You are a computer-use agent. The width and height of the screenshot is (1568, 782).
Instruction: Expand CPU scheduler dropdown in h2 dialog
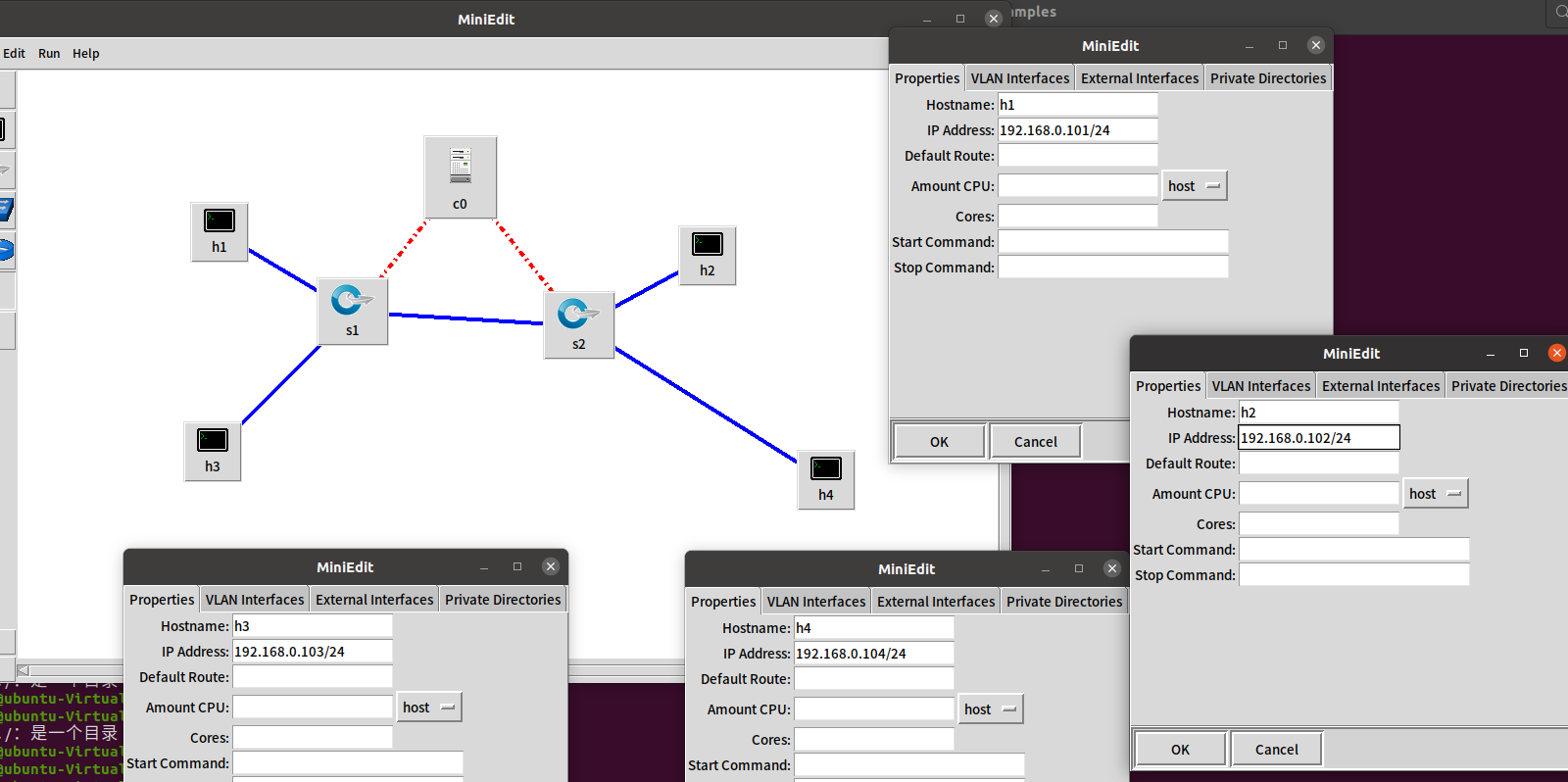1436,494
